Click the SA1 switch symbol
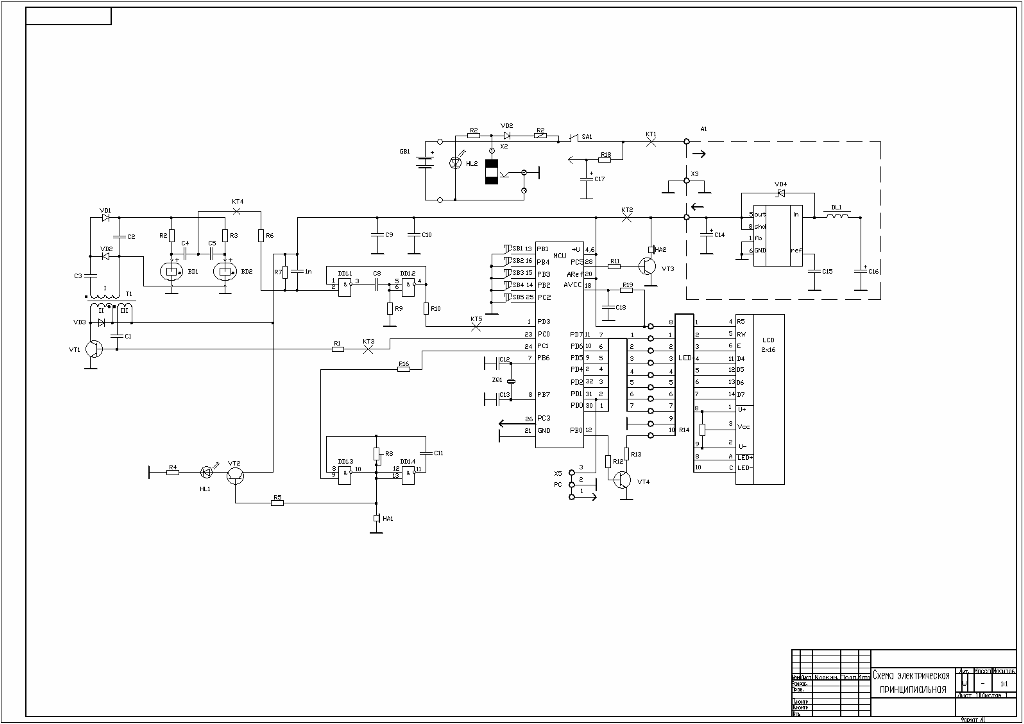This screenshot has width=1024, height=724. 572,138
